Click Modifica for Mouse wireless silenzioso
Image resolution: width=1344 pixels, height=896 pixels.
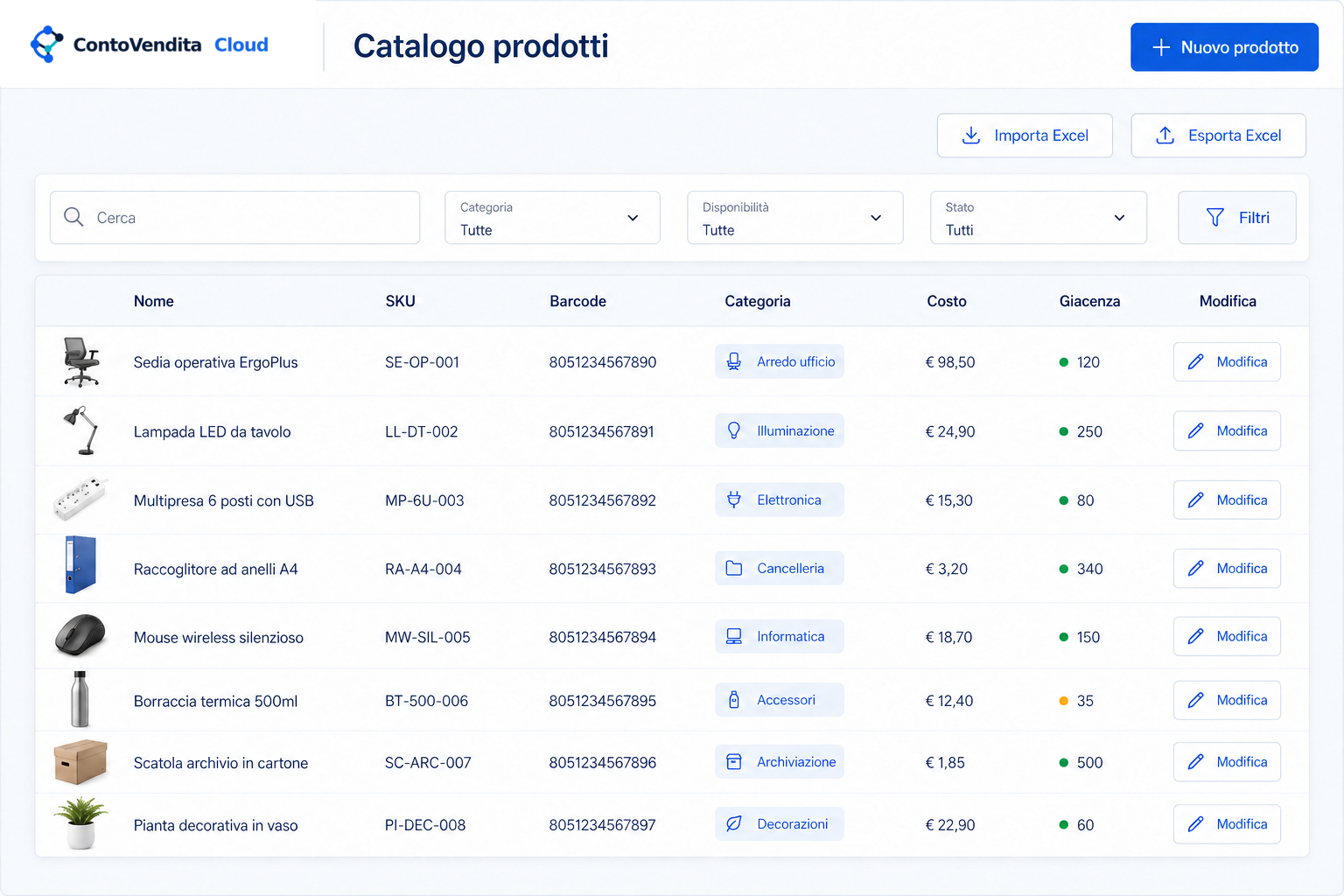coord(1227,636)
